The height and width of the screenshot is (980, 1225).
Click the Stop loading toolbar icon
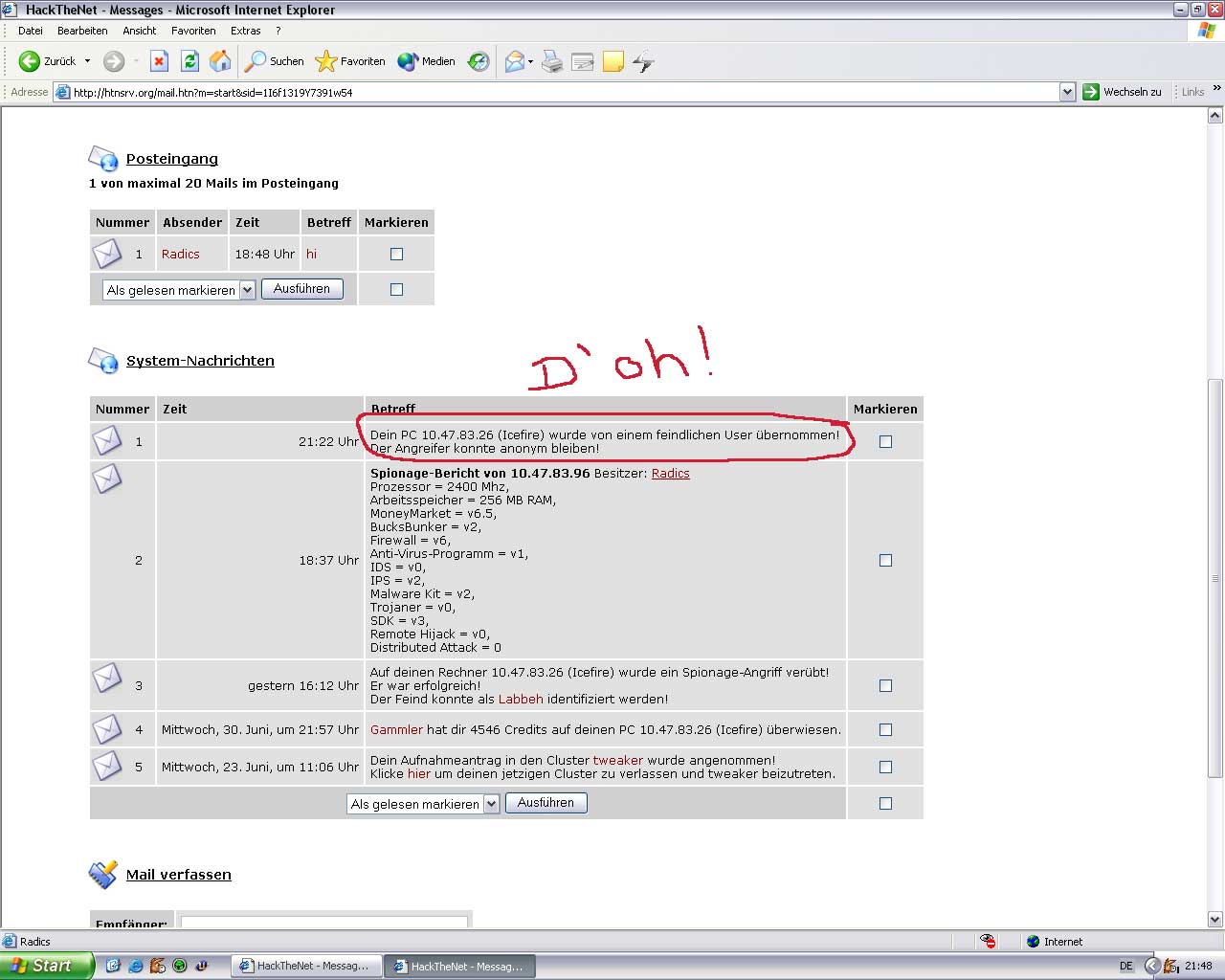point(159,61)
